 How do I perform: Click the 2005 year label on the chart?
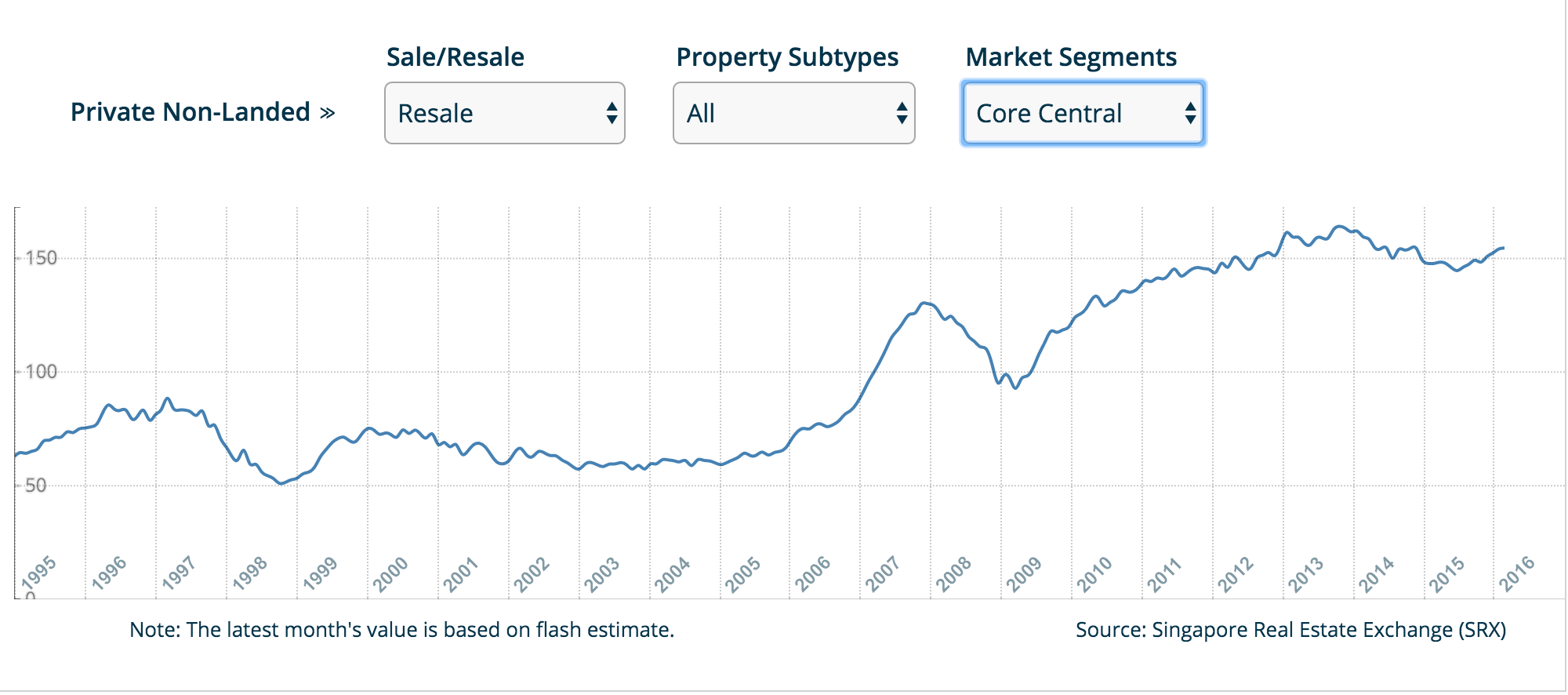[x=742, y=573]
